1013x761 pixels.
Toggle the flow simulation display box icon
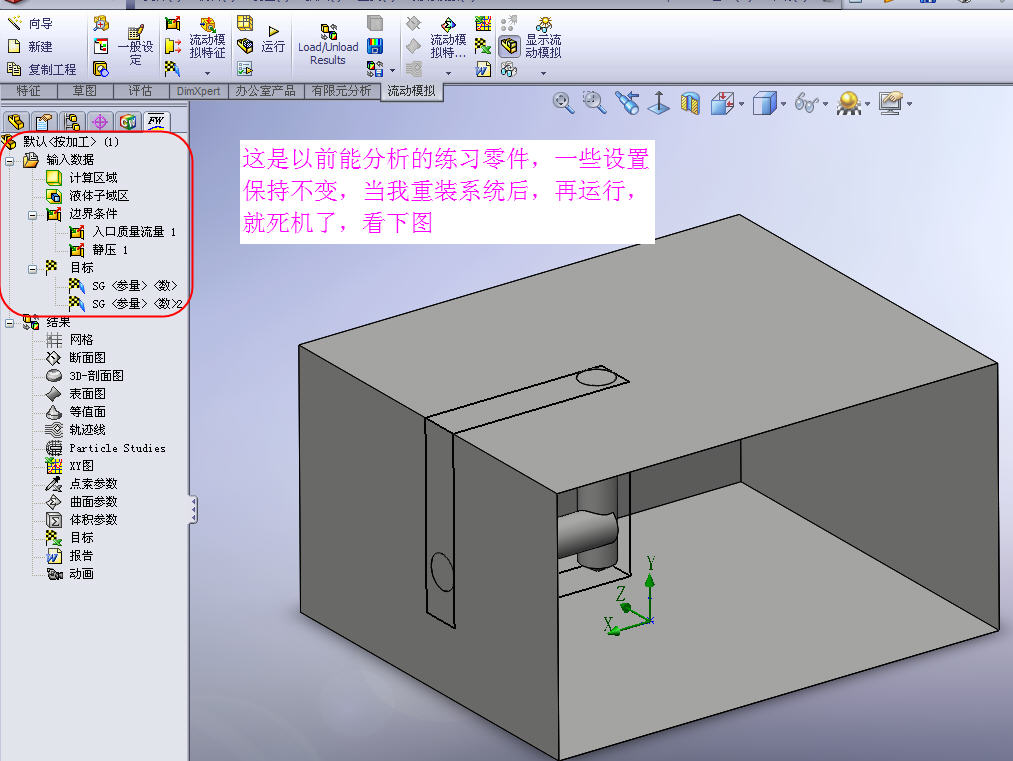pos(509,46)
